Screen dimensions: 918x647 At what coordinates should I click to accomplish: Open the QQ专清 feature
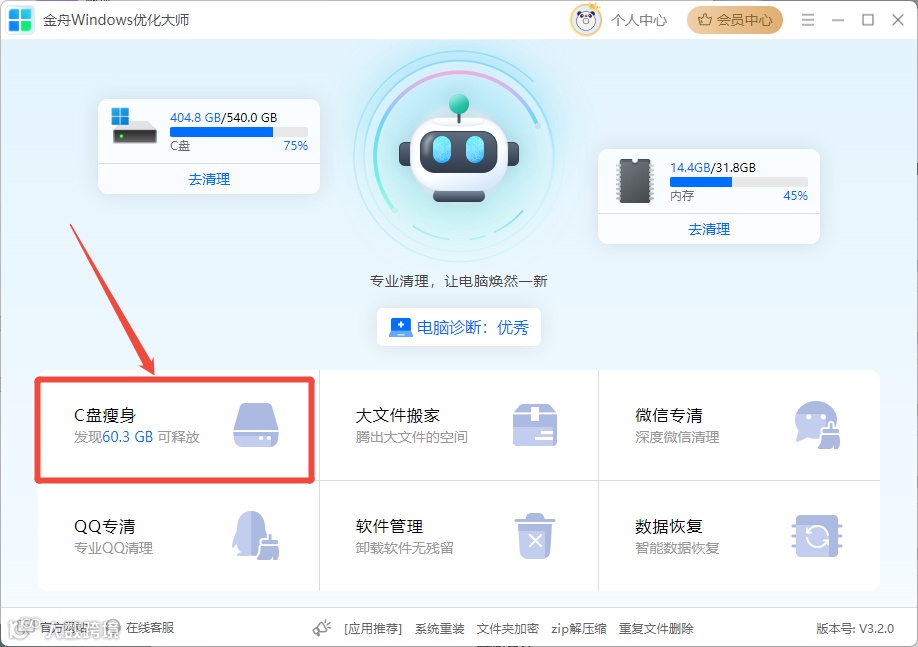[178, 536]
